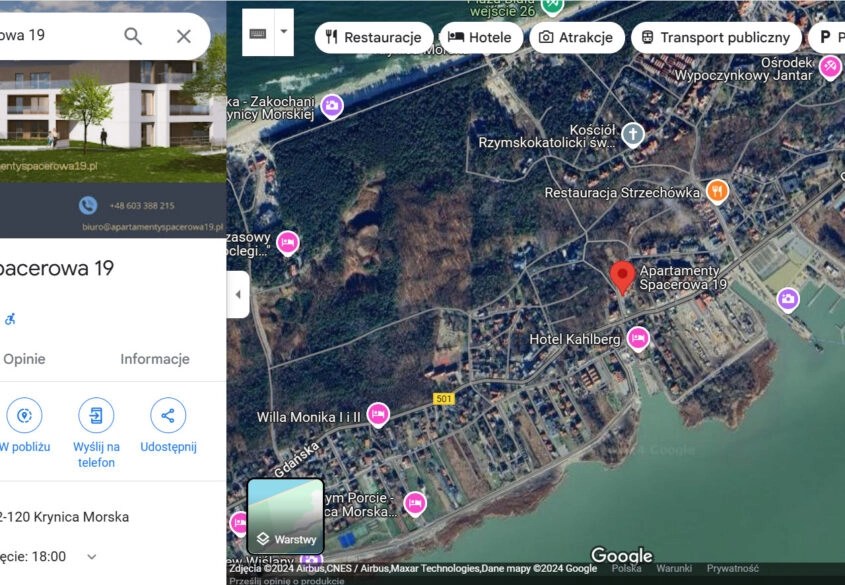845x585 pixels.
Task: Click the Udostępnij share icon
Action: pyautogui.click(x=168, y=415)
